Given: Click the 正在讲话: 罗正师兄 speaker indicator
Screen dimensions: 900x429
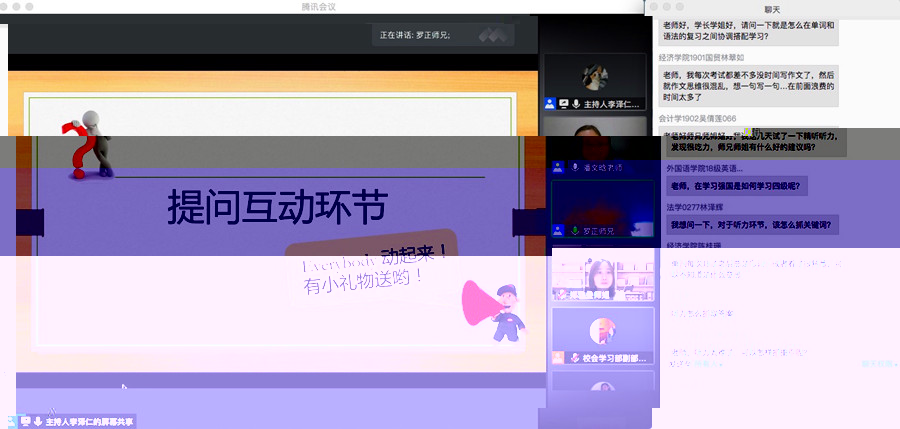Looking at the screenshot, I should click(443, 35).
